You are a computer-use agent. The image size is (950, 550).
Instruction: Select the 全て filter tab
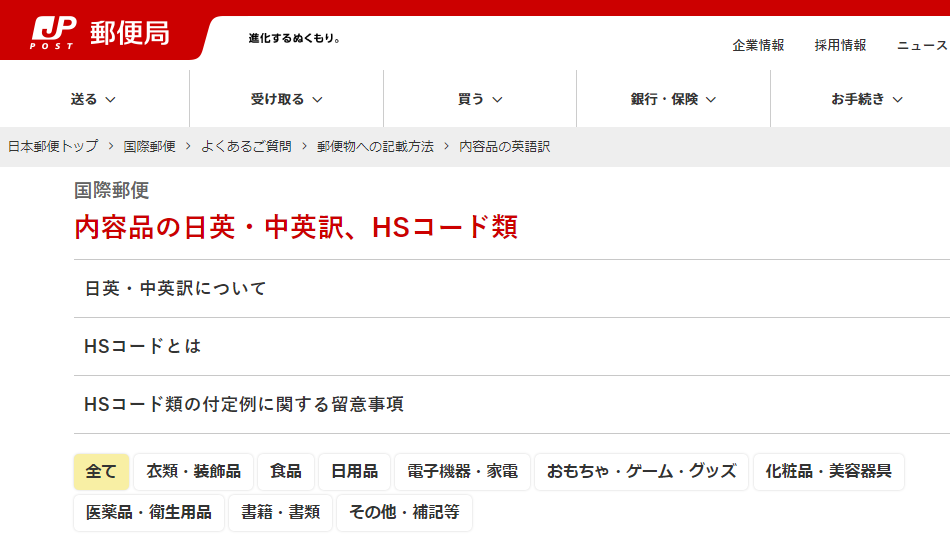[x=101, y=471]
